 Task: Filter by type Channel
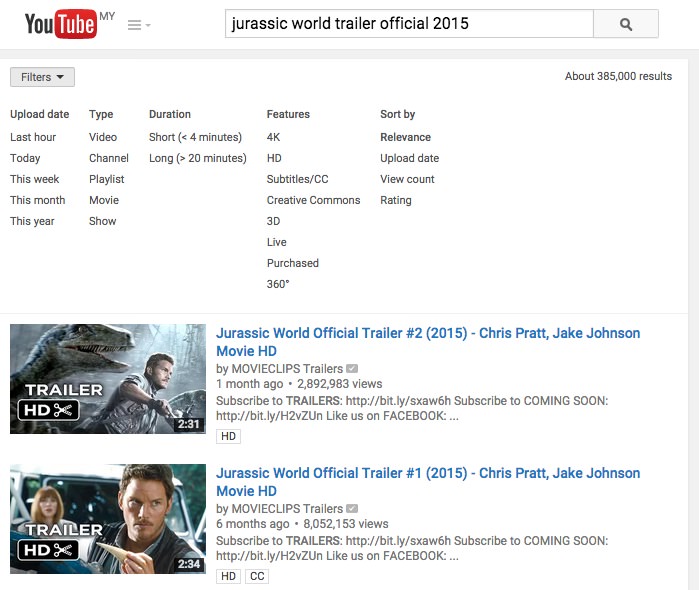point(109,158)
